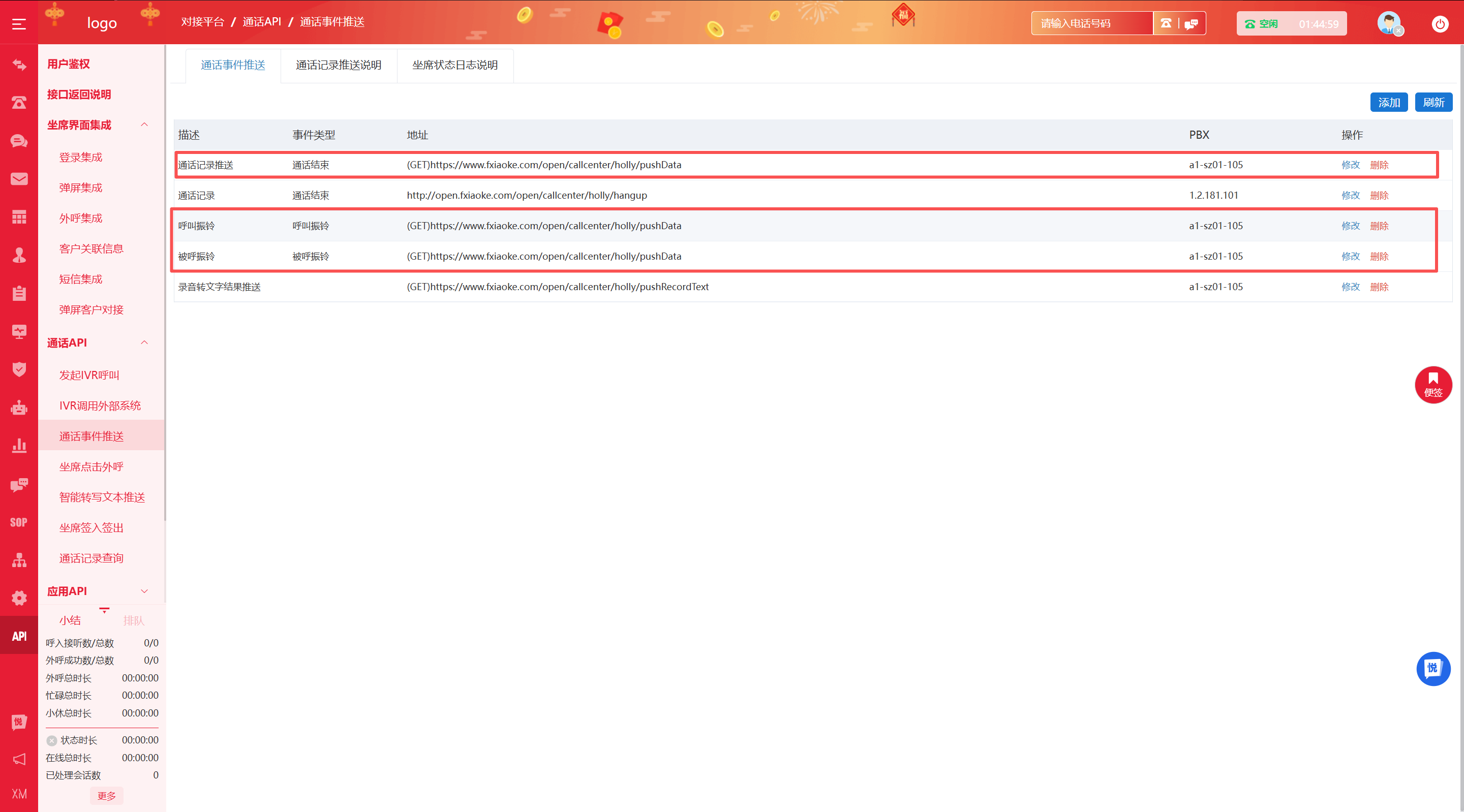Open the SOP sidebar icon
The image size is (1464, 812).
coord(19,522)
